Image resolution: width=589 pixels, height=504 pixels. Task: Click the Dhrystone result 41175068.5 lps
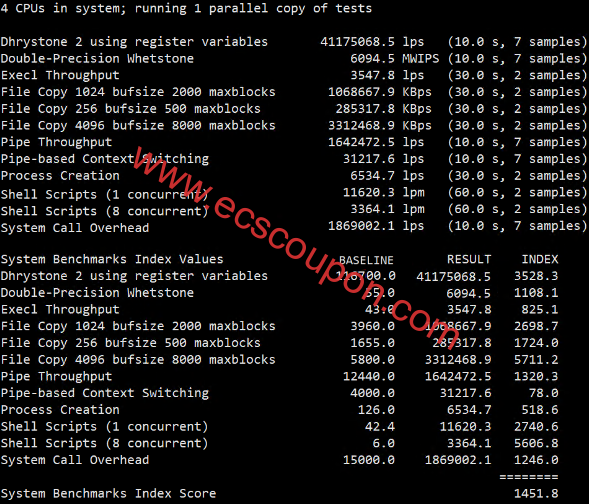[x=372, y=42]
